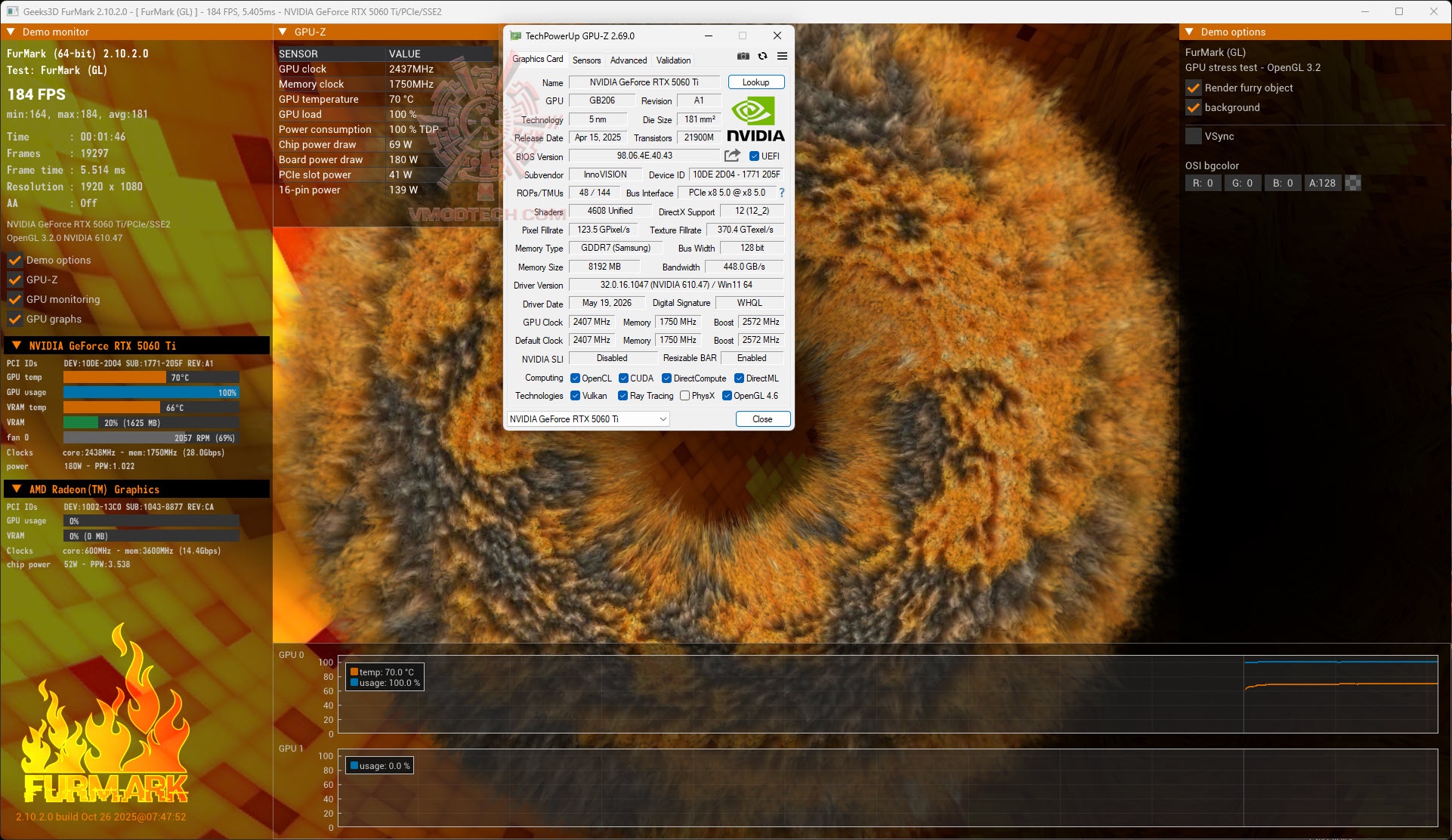Screen dimensions: 1452x840
Task: Click the NVIDIA logo in GPU-Z
Action: click(x=755, y=119)
